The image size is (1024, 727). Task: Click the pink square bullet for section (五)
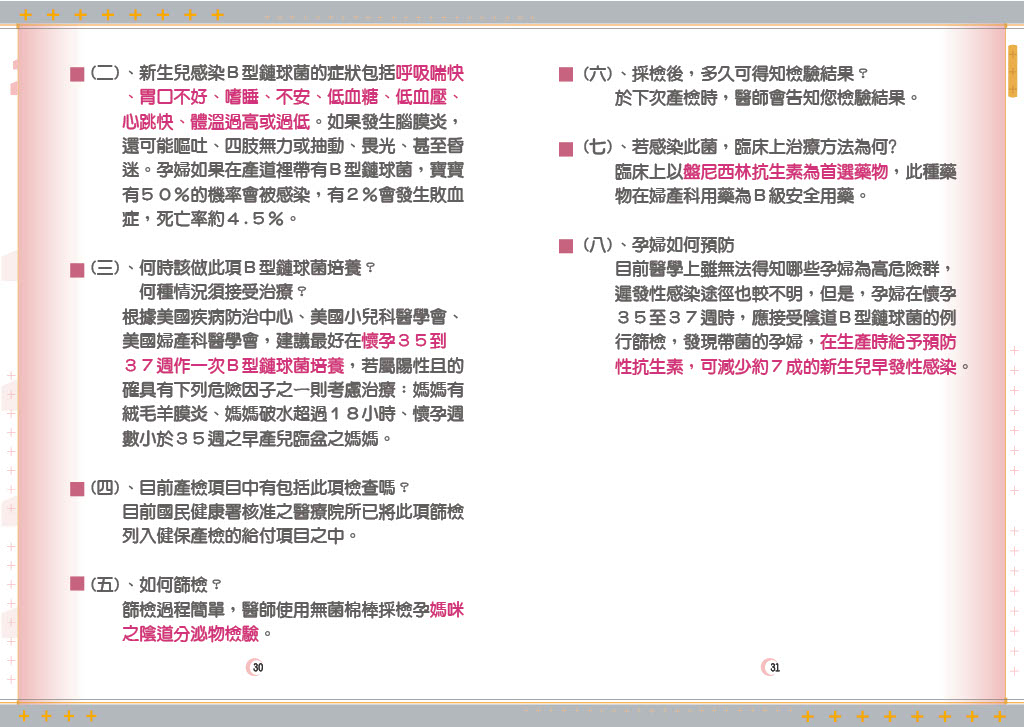click(x=76, y=584)
